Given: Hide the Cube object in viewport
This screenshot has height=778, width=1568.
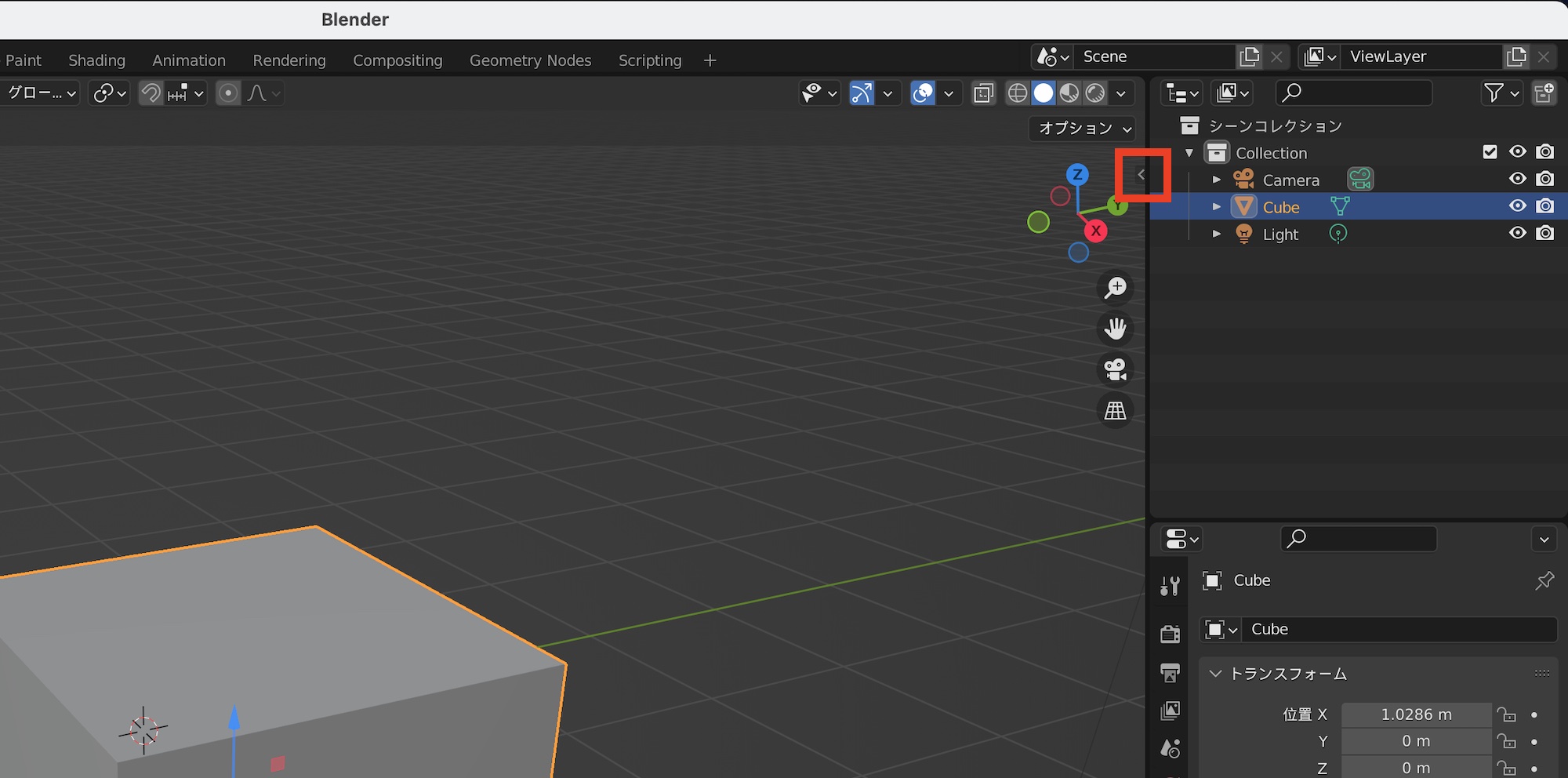Looking at the screenshot, I should point(1518,206).
